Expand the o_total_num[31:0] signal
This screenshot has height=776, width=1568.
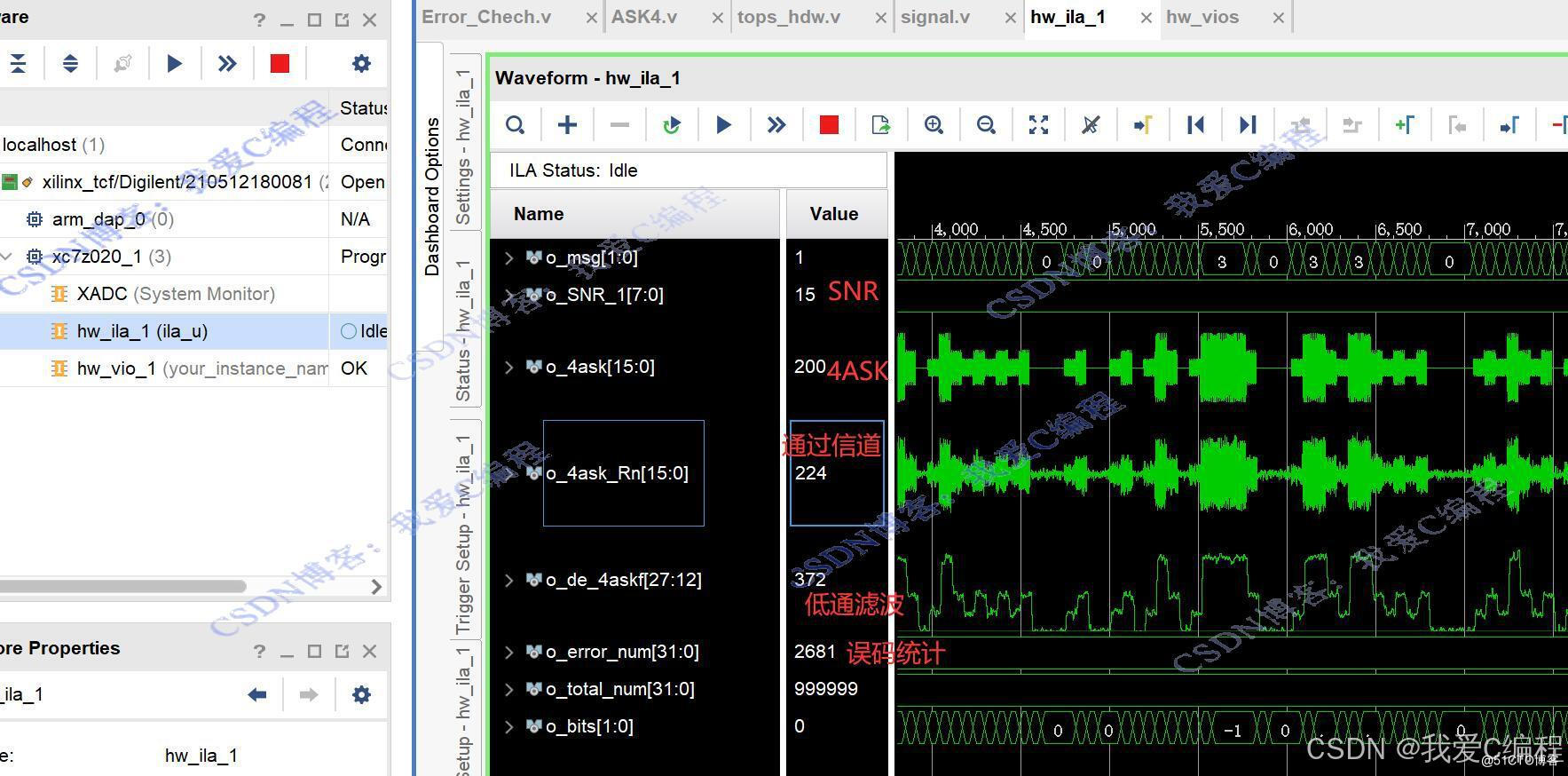click(508, 689)
